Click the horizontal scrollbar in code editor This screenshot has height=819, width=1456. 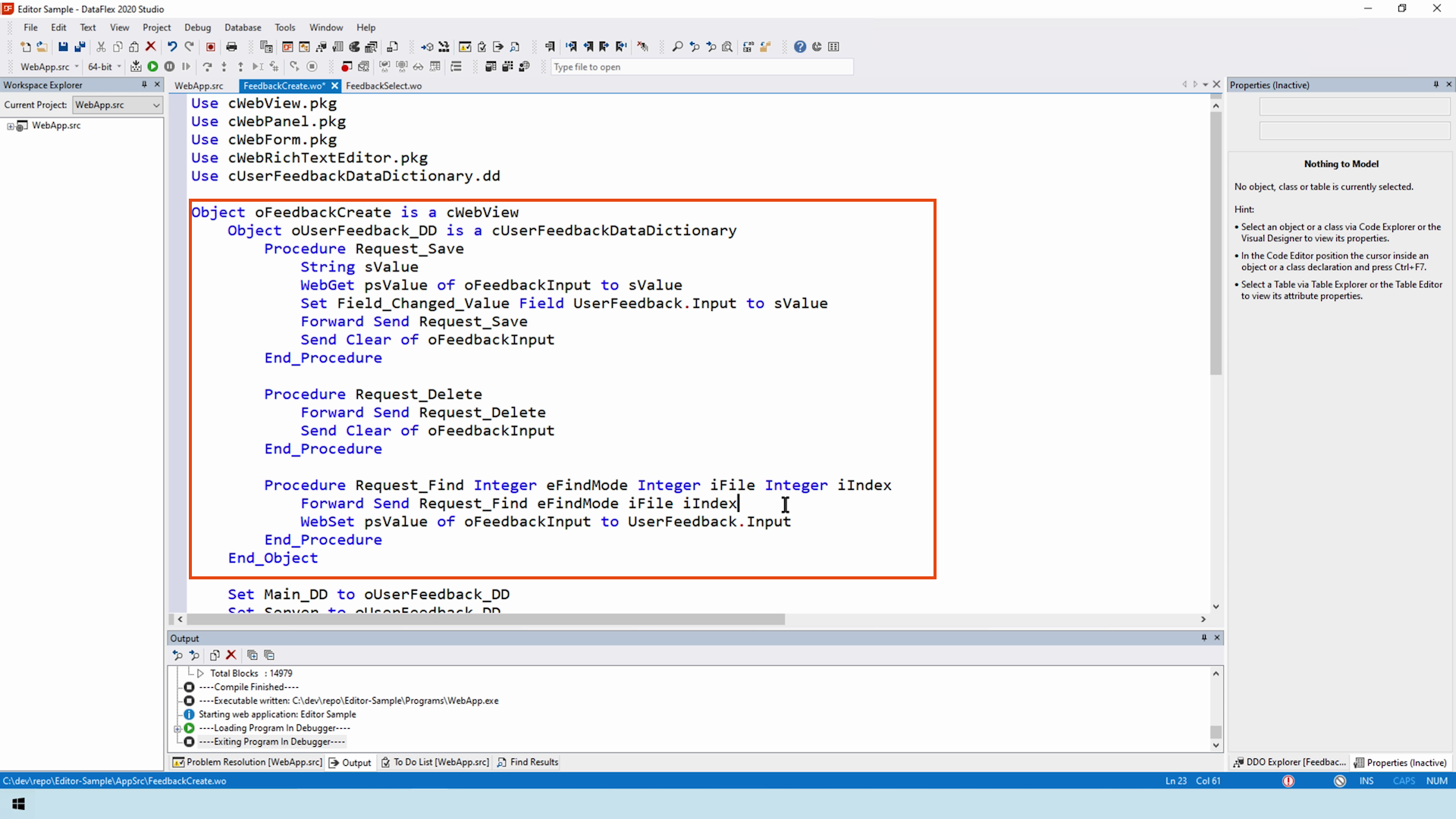(x=485, y=620)
